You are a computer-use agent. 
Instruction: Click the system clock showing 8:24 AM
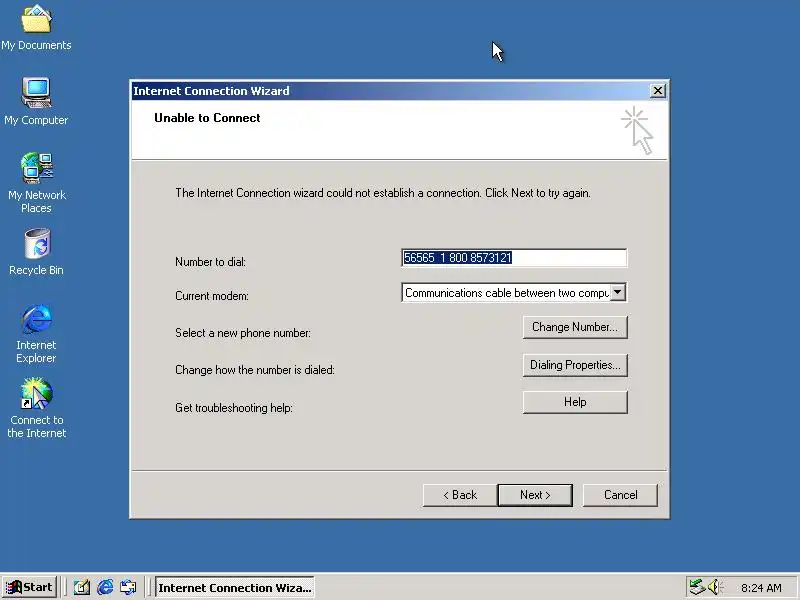(x=761, y=588)
